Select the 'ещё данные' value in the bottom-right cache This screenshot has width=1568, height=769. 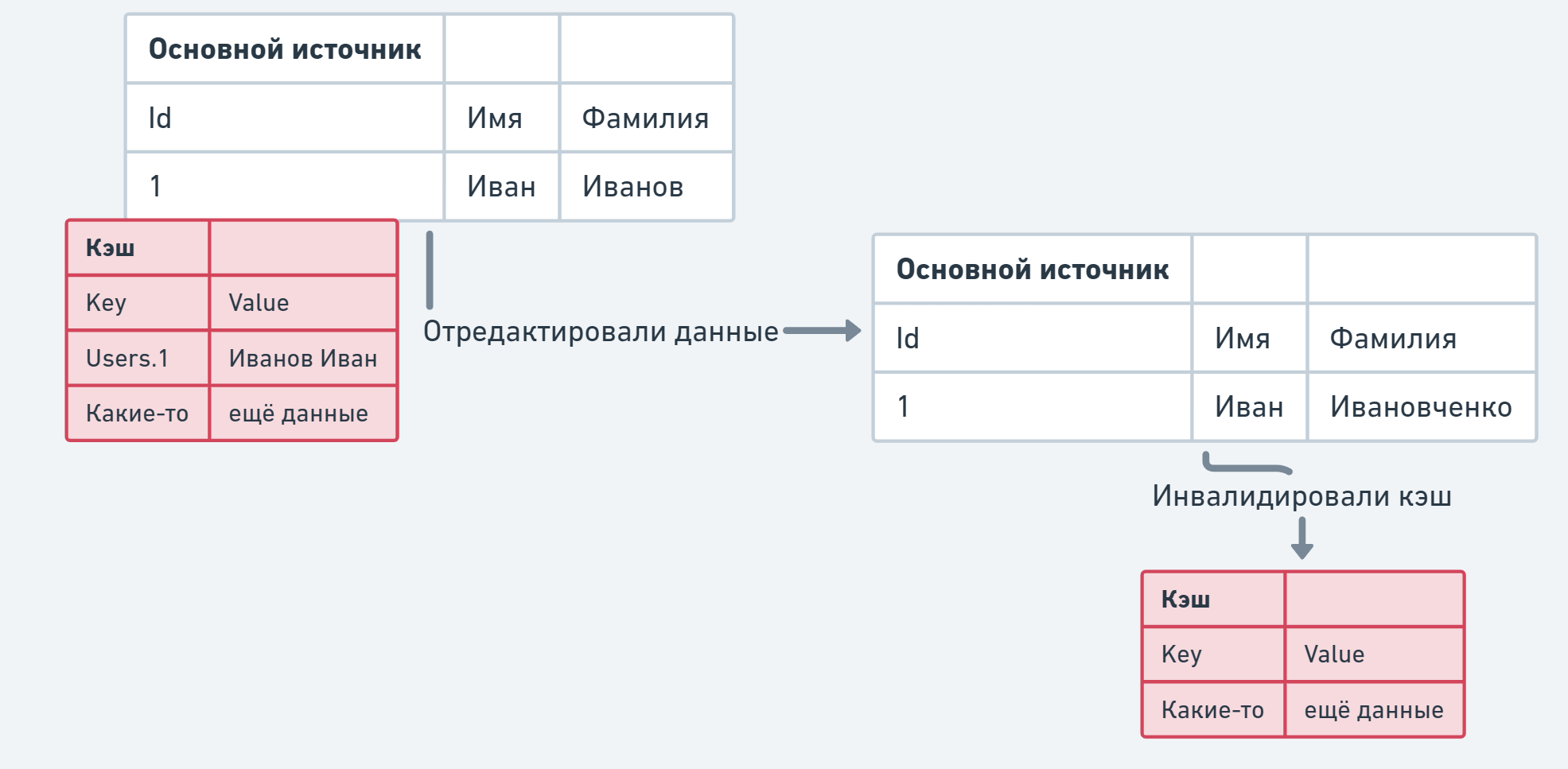[1374, 710]
